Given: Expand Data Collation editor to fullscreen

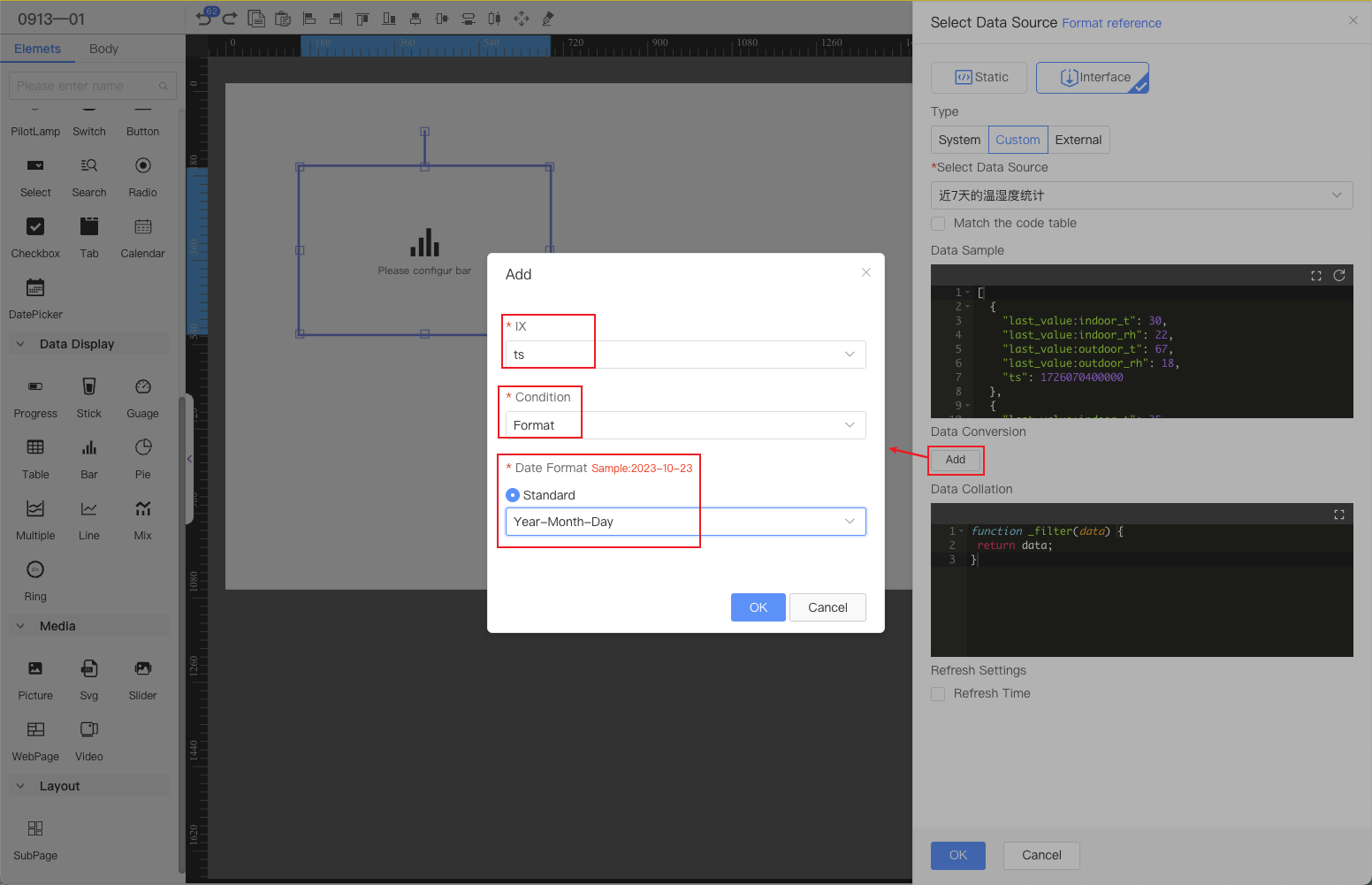Looking at the screenshot, I should point(1339,515).
